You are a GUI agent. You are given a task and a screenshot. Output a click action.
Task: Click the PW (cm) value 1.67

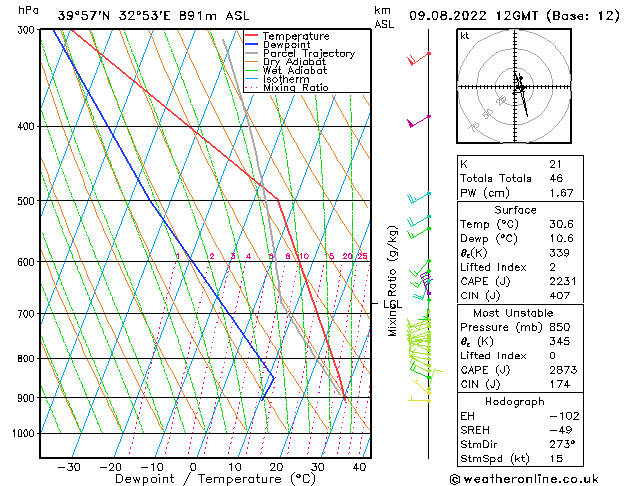(562, 193)
